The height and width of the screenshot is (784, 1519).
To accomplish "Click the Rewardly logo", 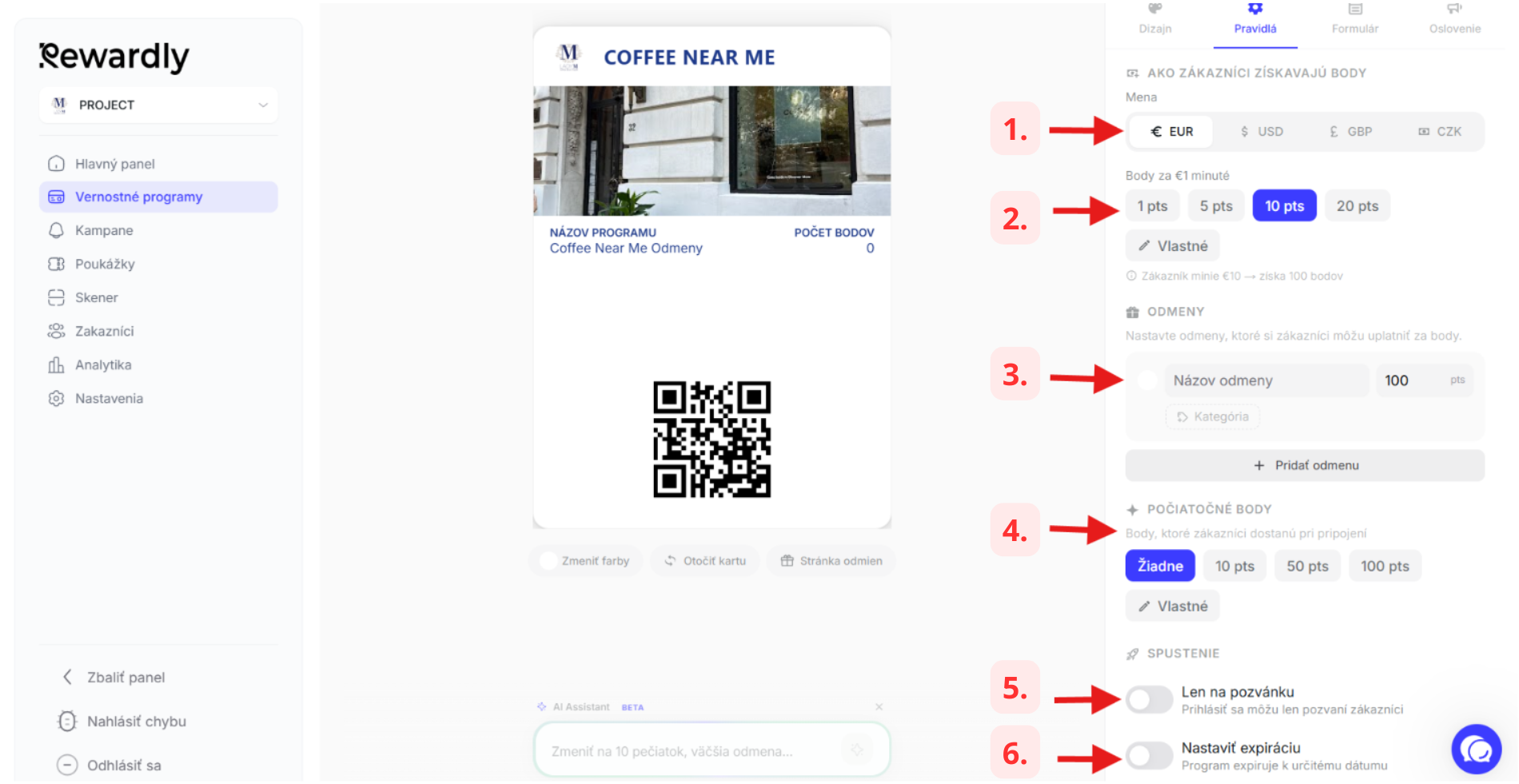I will 114,57.
